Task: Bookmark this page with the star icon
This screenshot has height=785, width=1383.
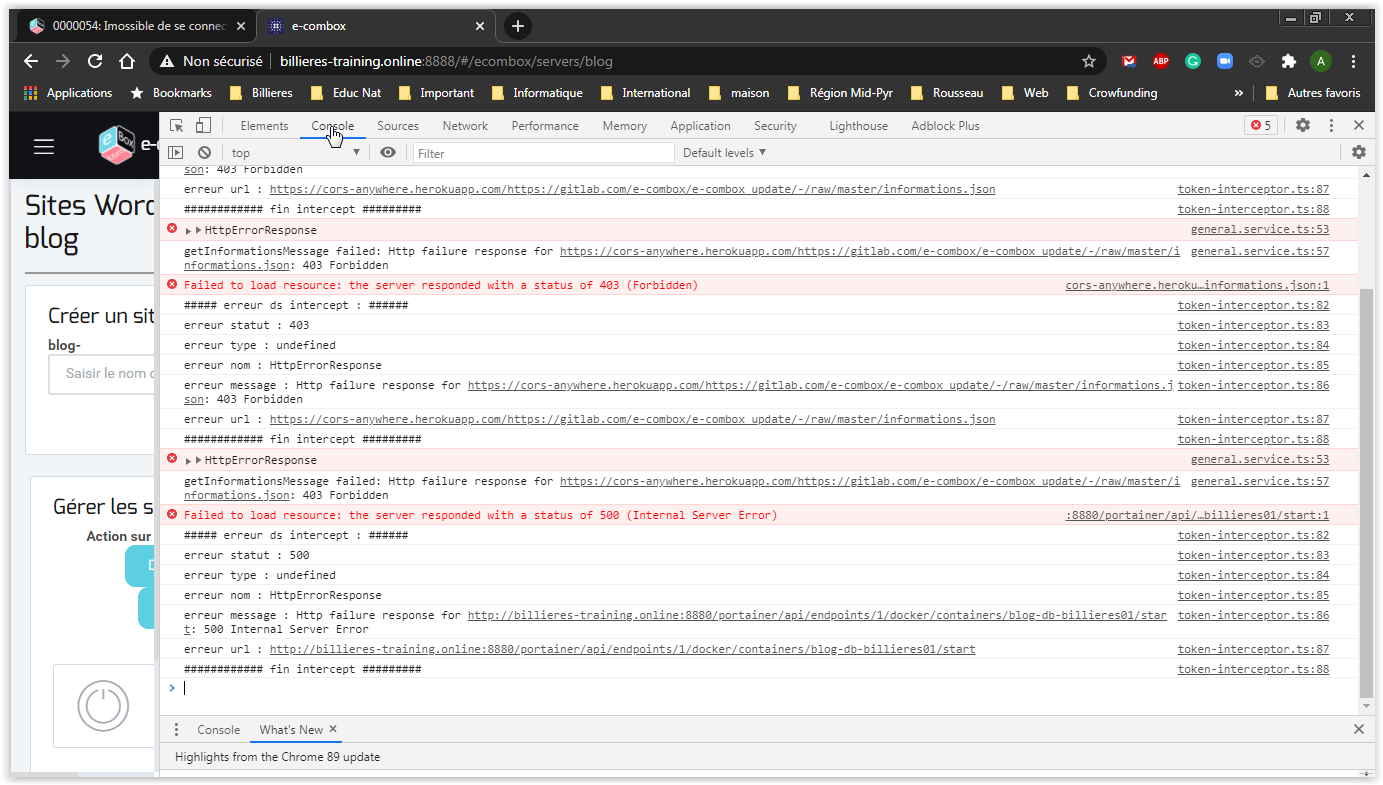Action: [1089, 61]
